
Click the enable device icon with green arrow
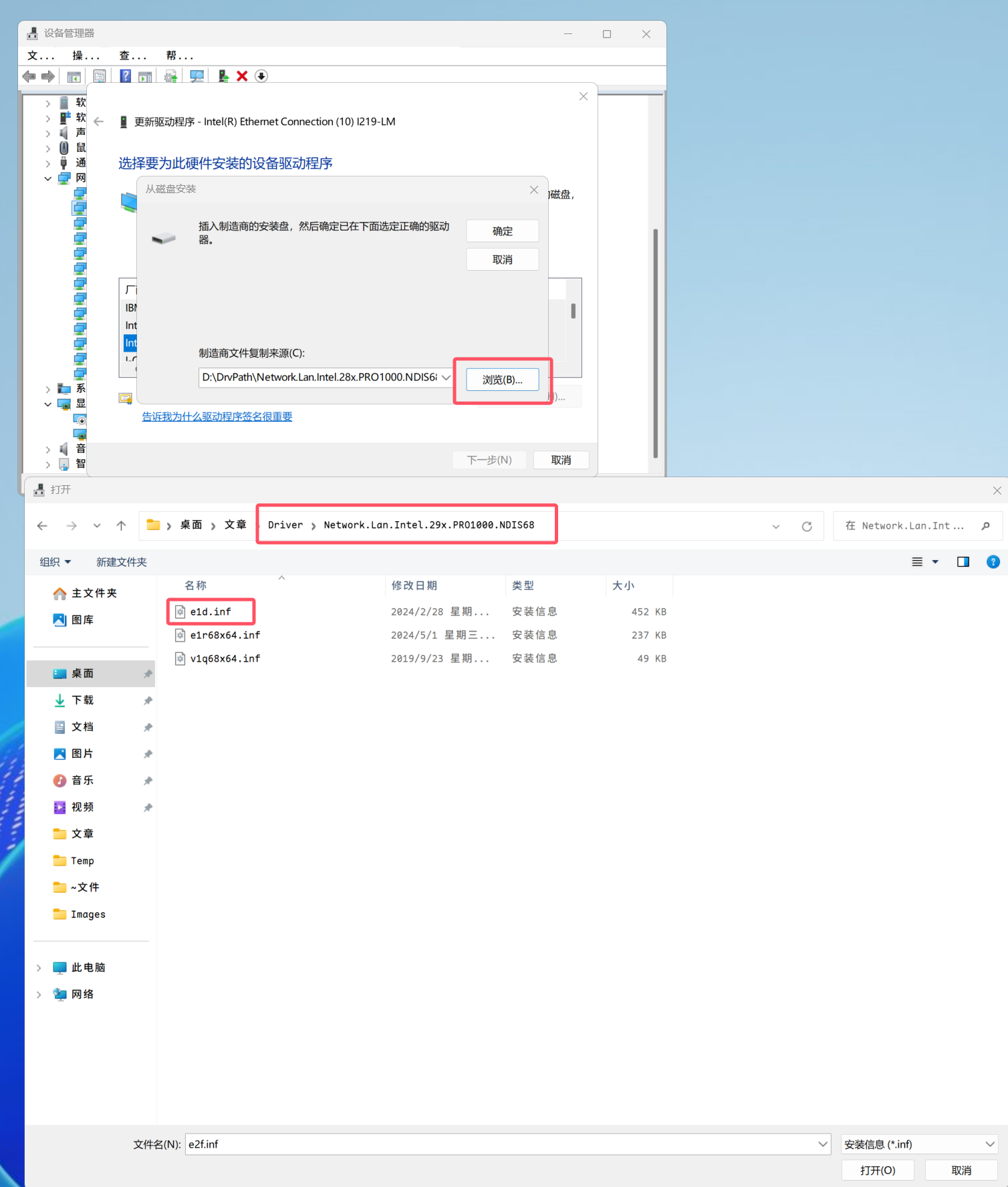tap(223, 76)
